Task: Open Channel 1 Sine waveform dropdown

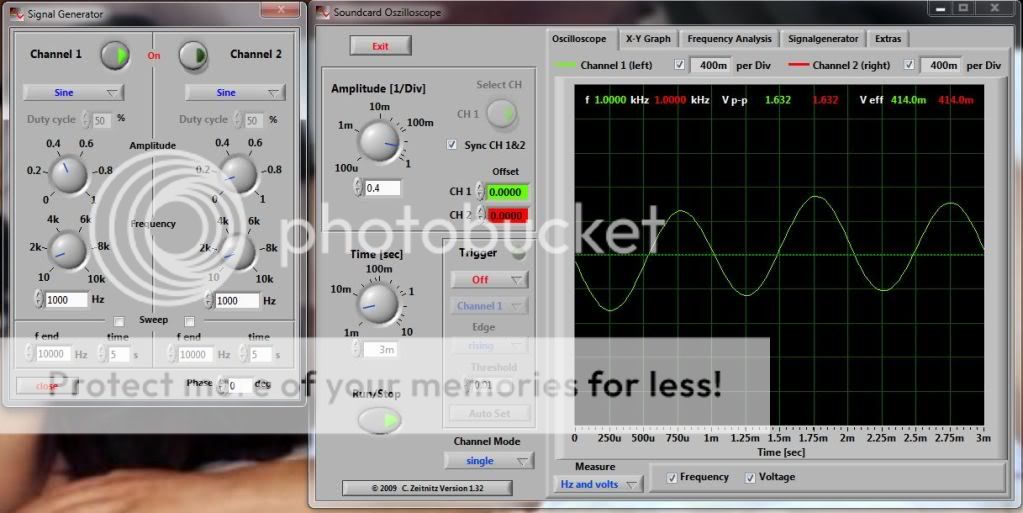Action: coord(73,93)
